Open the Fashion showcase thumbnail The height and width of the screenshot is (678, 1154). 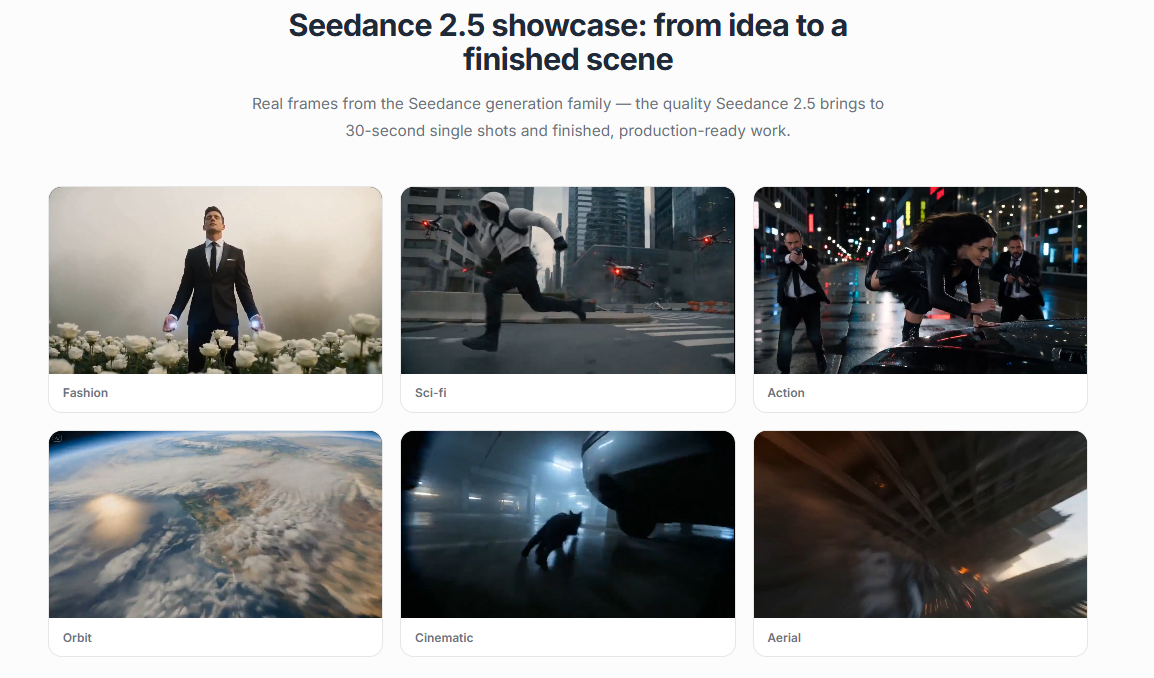[216, 280]
